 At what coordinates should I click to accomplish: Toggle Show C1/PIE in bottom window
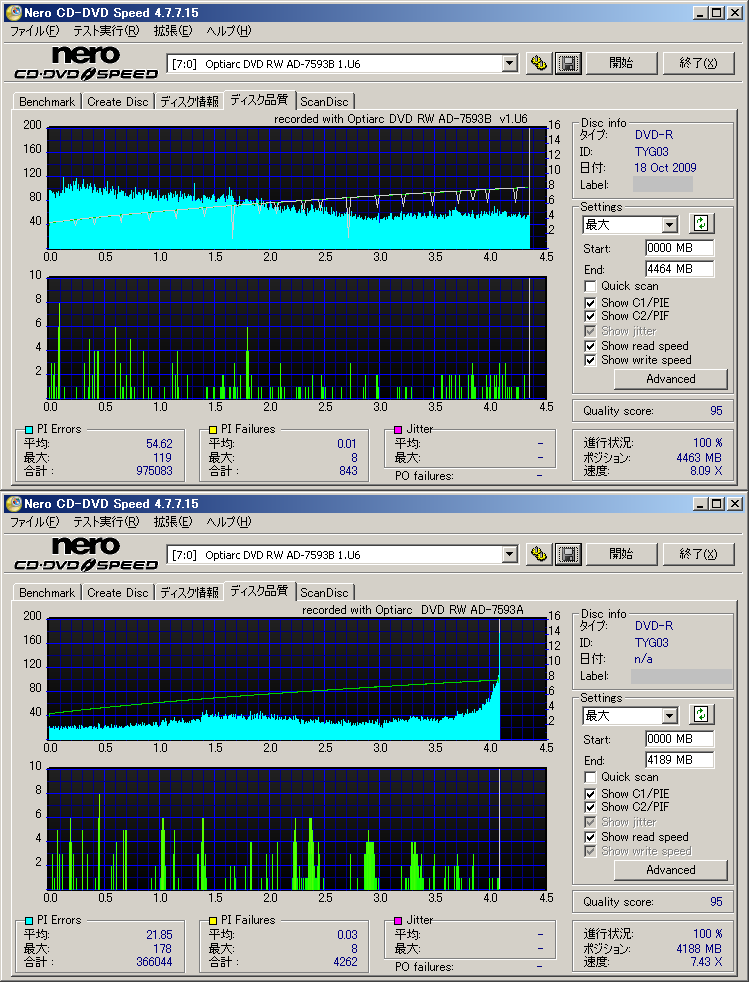(590, 793)
